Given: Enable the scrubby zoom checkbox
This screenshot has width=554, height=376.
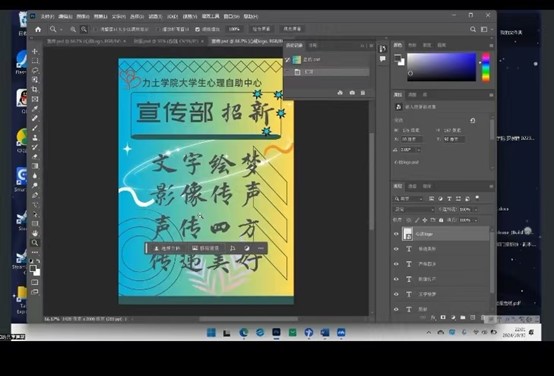Looking at the screenshot, I should click(x=198, y=29).
